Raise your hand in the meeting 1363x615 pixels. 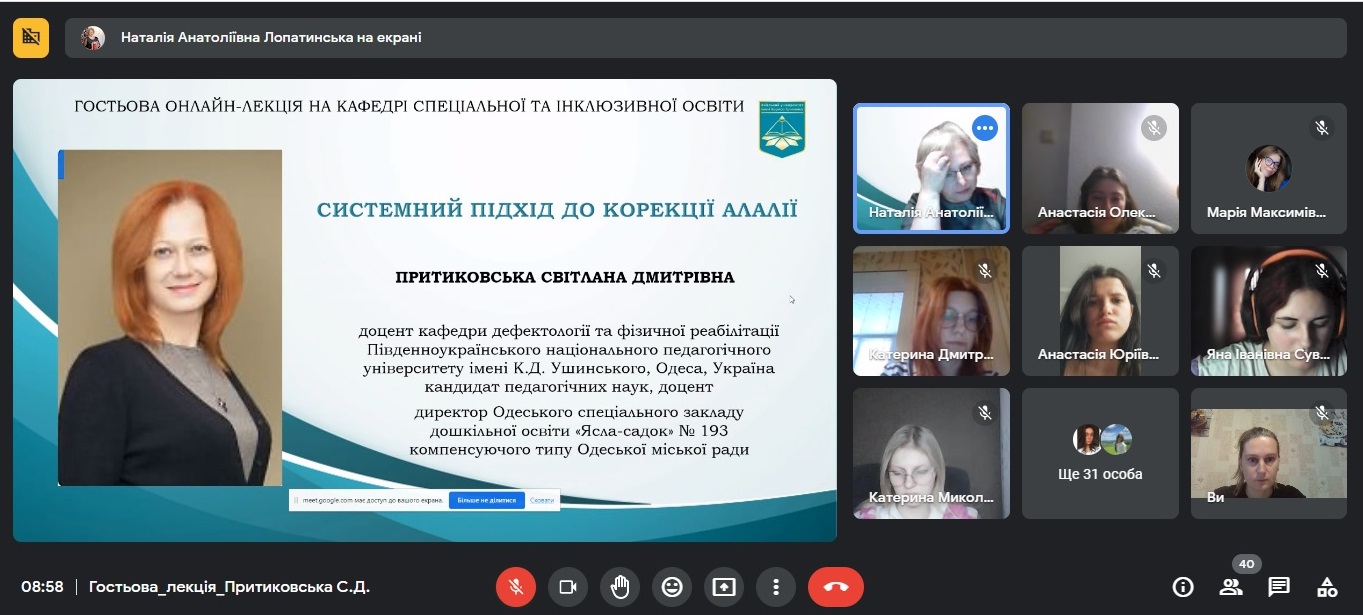[x=620, y=587]
